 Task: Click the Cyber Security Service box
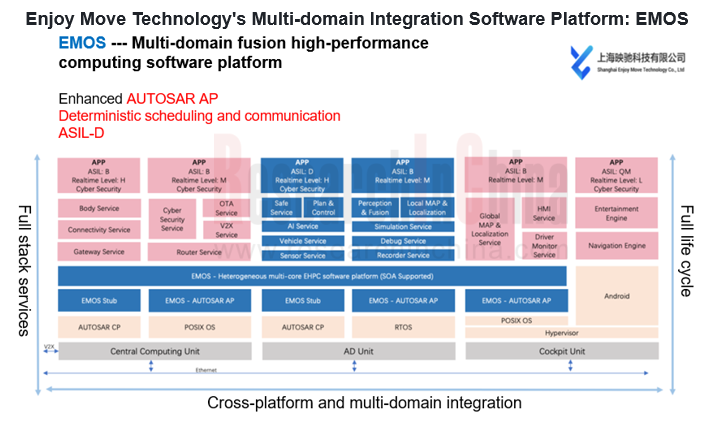(x=172, y=219)
